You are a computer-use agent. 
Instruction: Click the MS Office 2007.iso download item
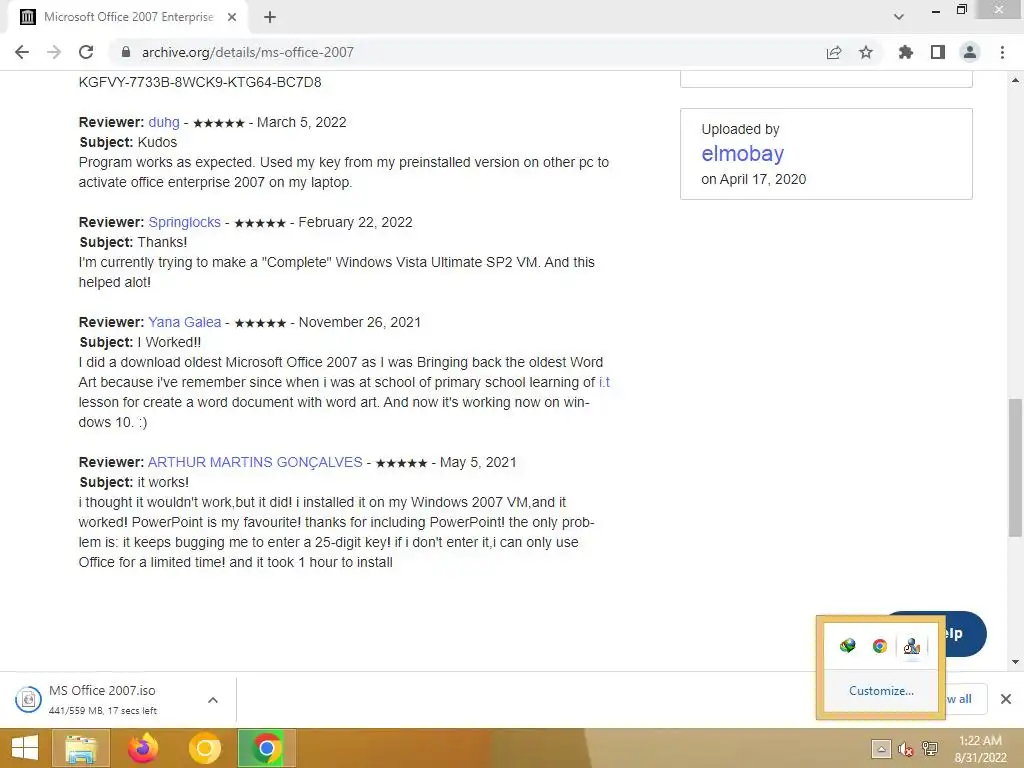coord(104,699)
